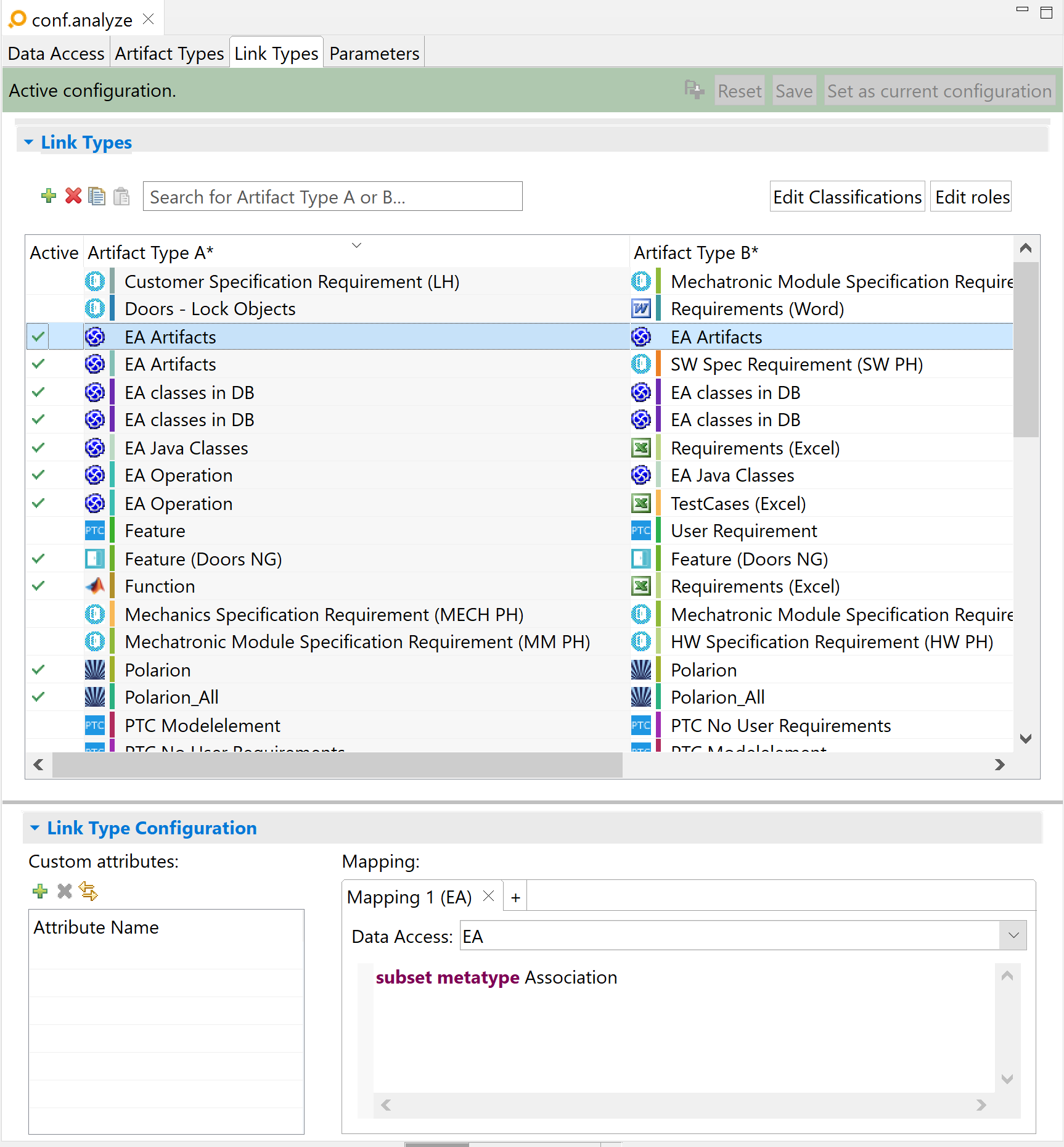Click MATLAB icon beside Function row
This screenshot has height=1147, width=1064.
94,586
